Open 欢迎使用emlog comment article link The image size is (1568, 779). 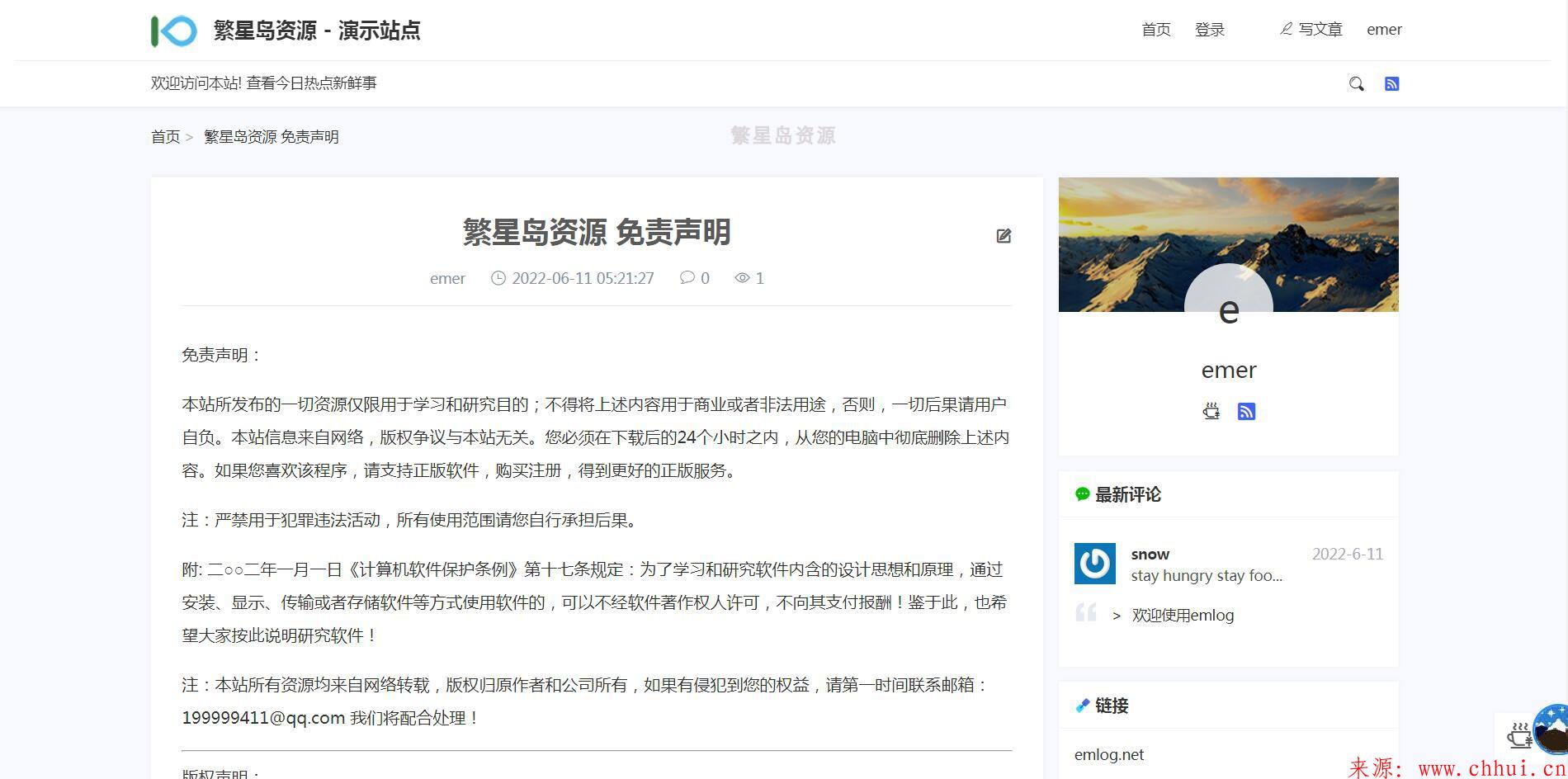(1183, 615)
